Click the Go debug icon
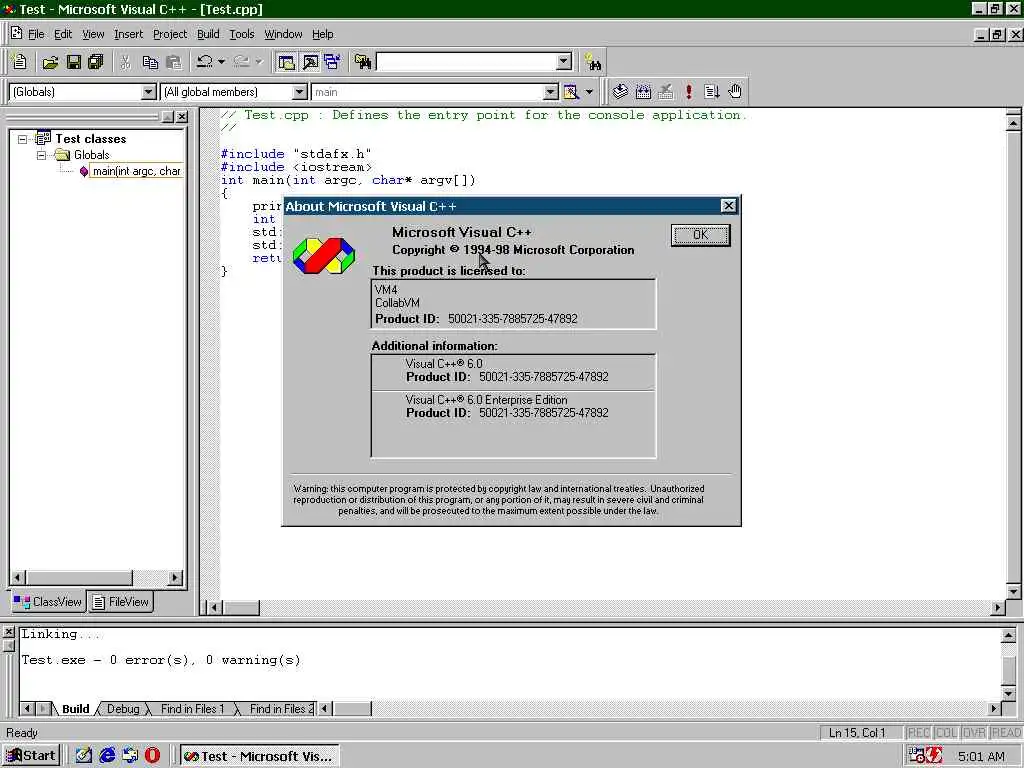 pyautogui.click(x=712, y=92)
